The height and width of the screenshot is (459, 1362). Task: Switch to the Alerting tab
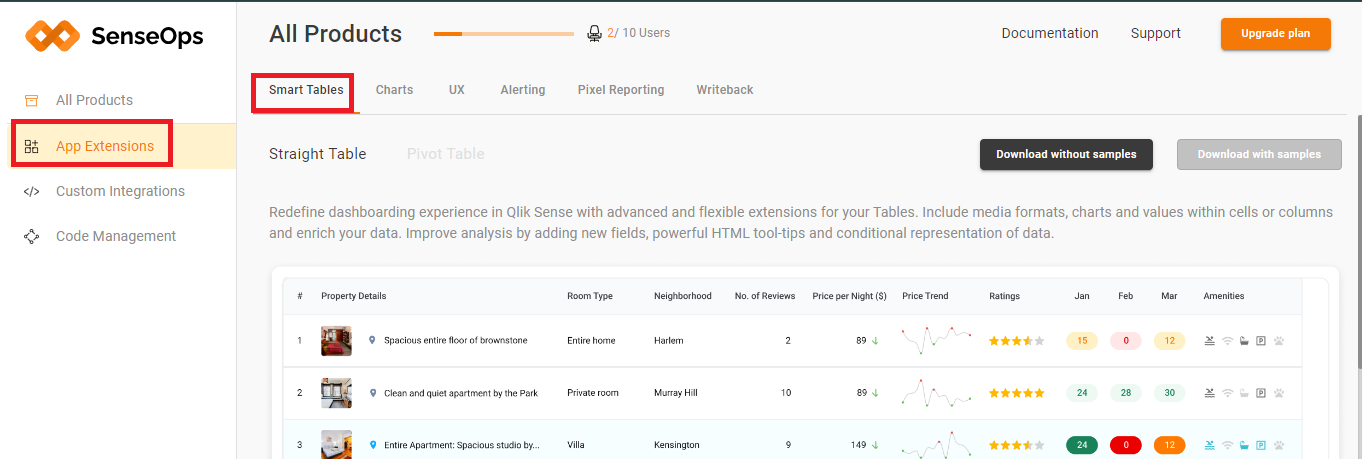(523, 90)
